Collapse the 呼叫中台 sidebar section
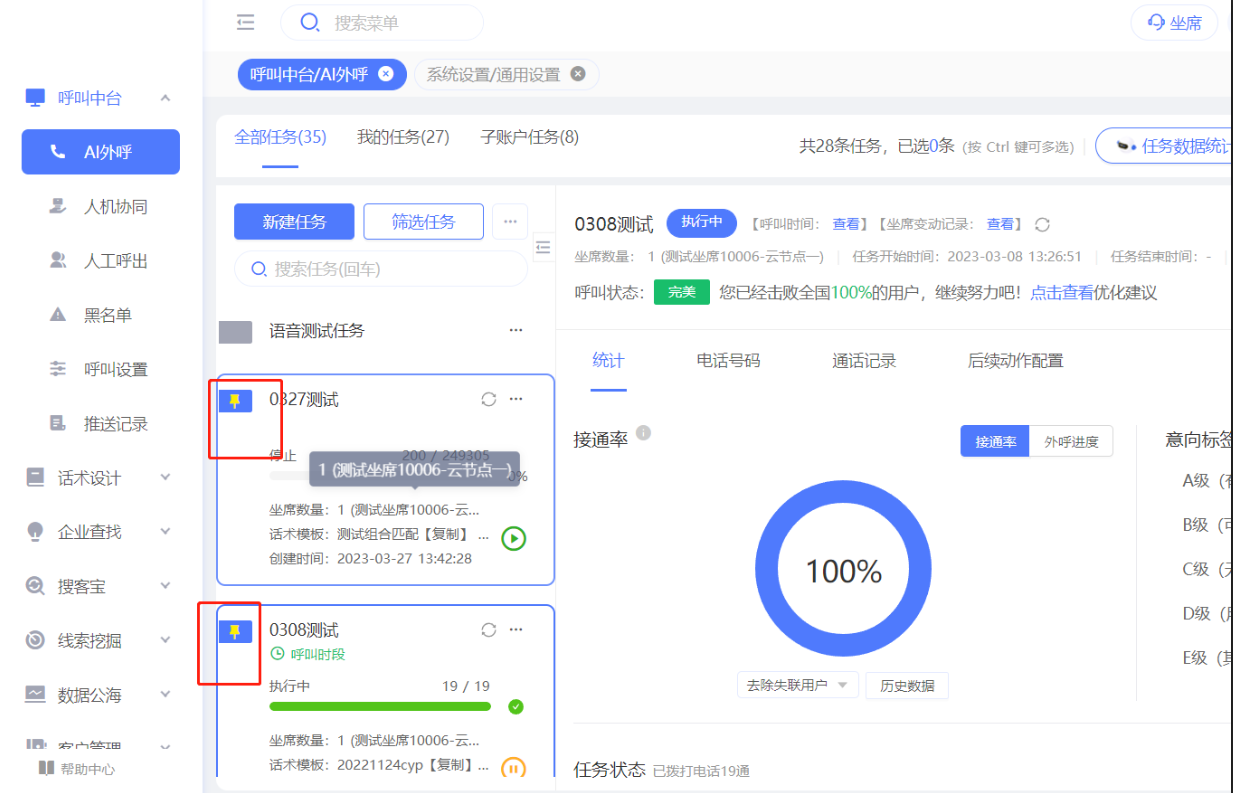The image size is (1233, 793). 166,98
